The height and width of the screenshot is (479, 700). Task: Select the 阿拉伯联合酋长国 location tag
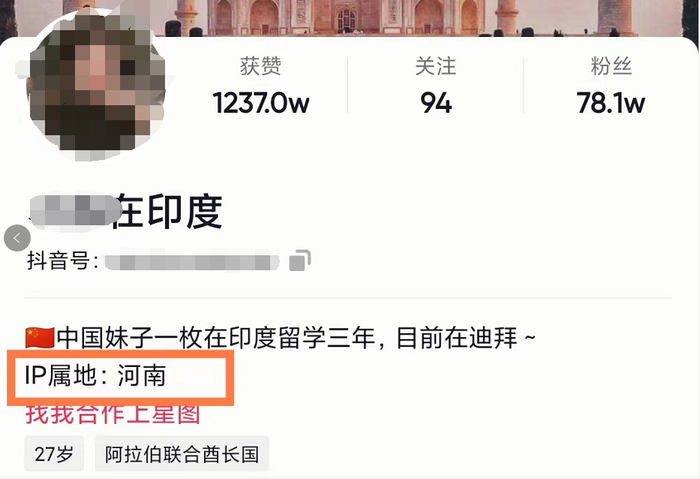(x=182, y=454)
